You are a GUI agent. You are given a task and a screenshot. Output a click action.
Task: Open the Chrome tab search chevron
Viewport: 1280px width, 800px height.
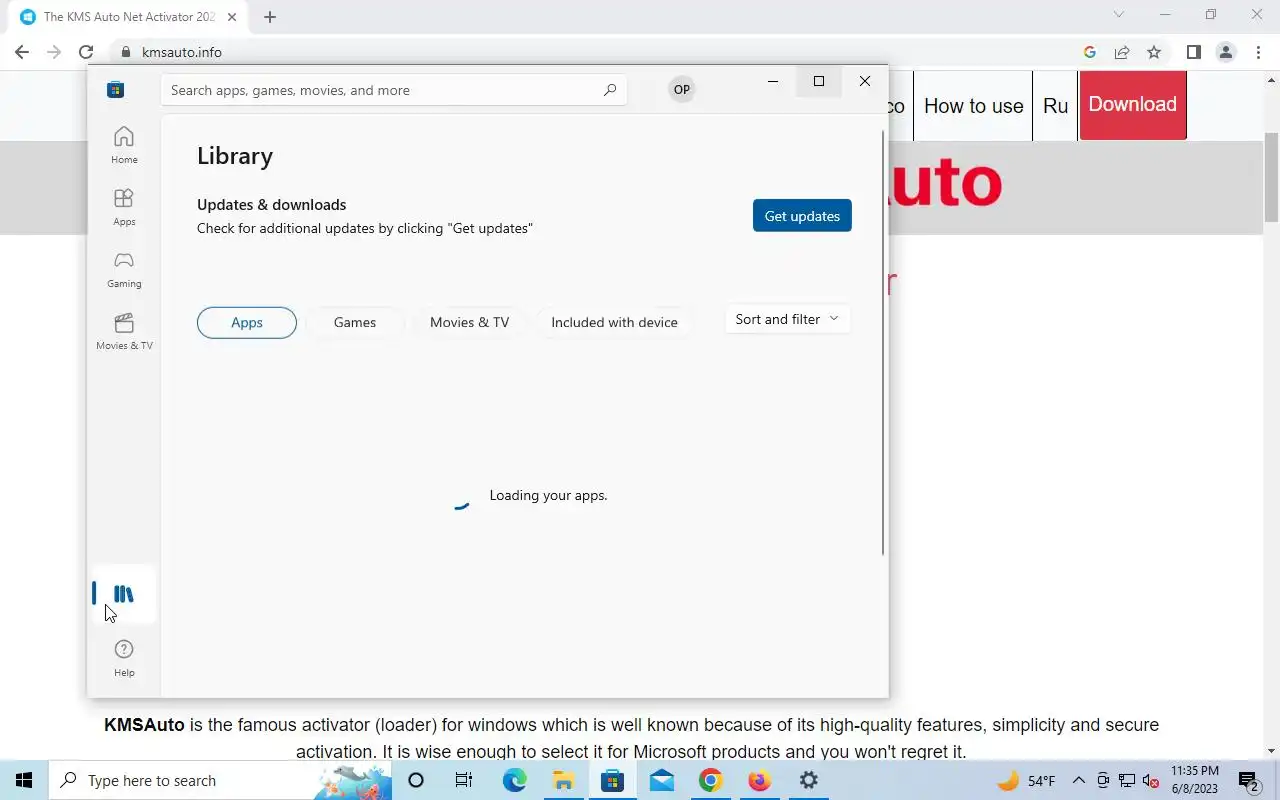tap(1119, 14)
